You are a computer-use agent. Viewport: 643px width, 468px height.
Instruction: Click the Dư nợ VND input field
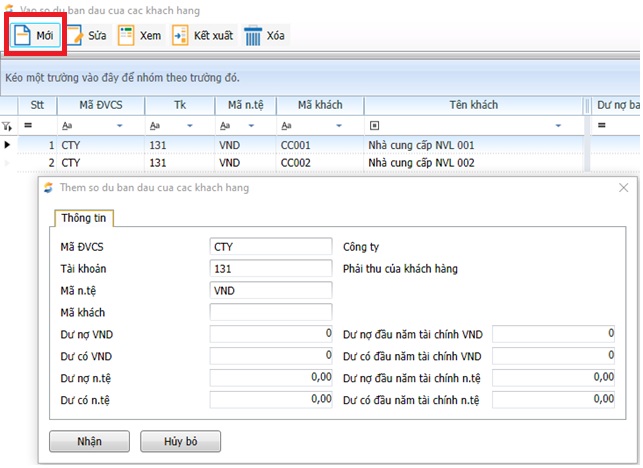270,334
